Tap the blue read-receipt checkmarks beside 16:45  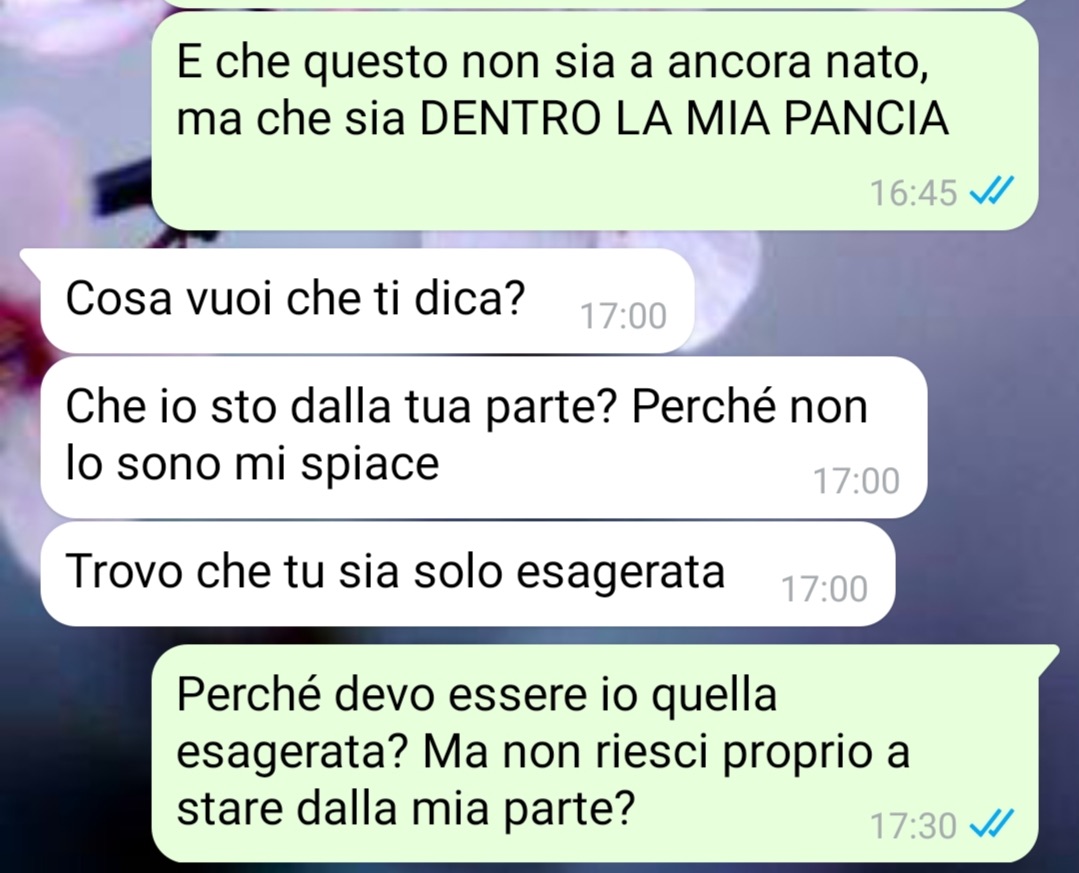coord(991,191)
